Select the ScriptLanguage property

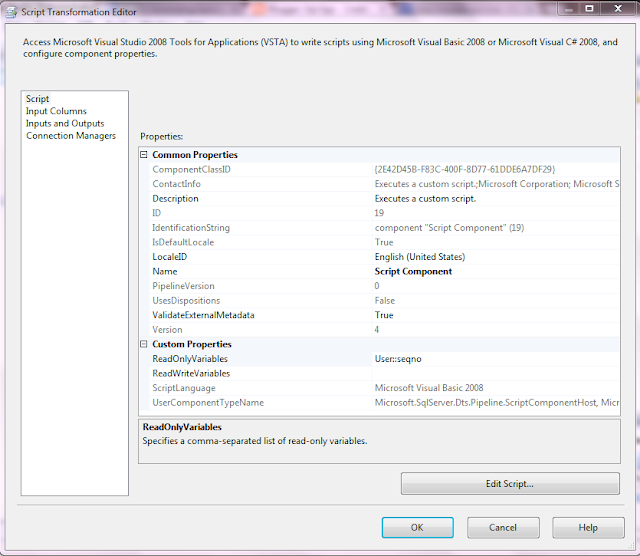pos(184,388)
